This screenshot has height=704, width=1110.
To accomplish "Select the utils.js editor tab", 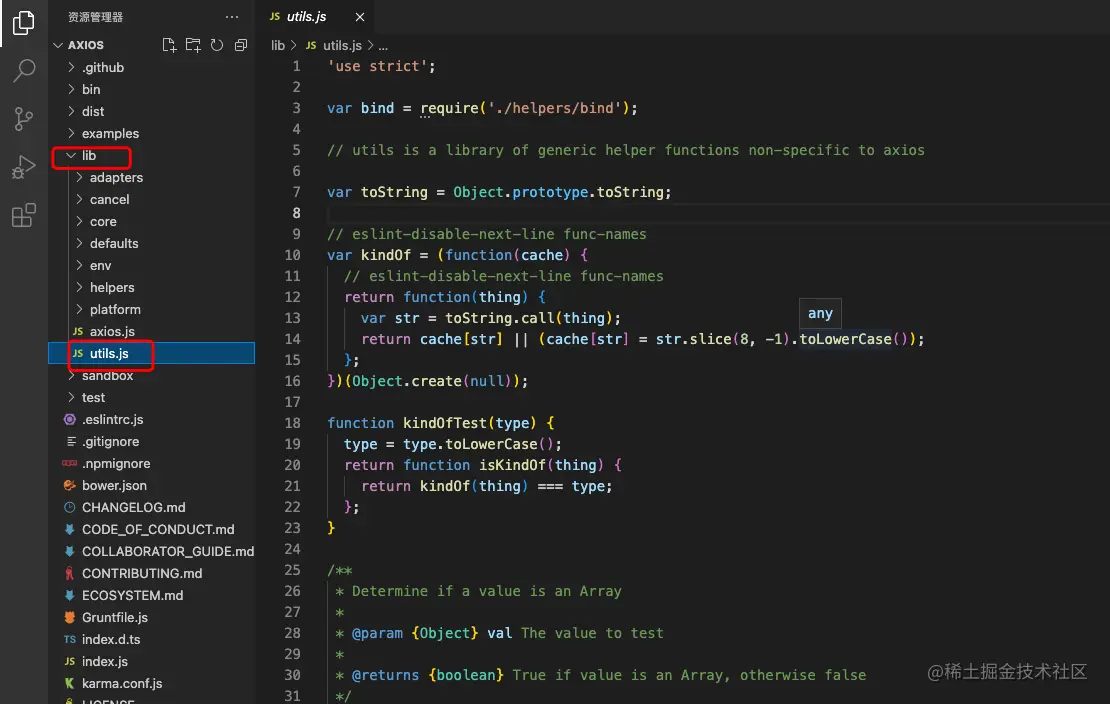I will (316, 17).
